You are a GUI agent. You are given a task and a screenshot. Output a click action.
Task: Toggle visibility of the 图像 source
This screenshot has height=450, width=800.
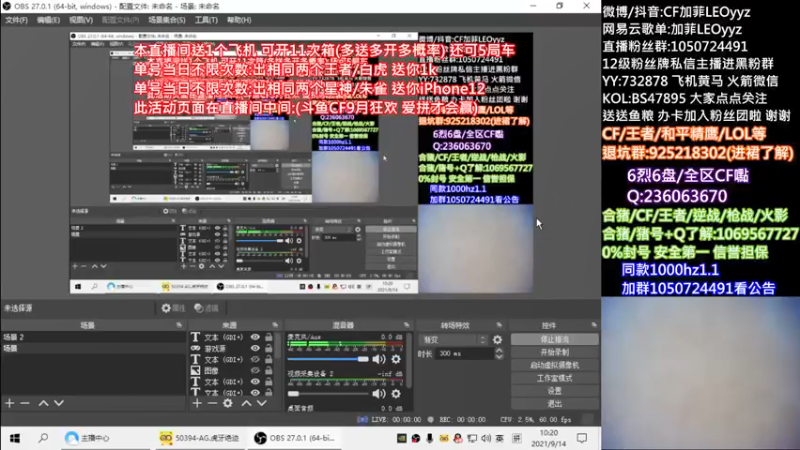[255, 370]
